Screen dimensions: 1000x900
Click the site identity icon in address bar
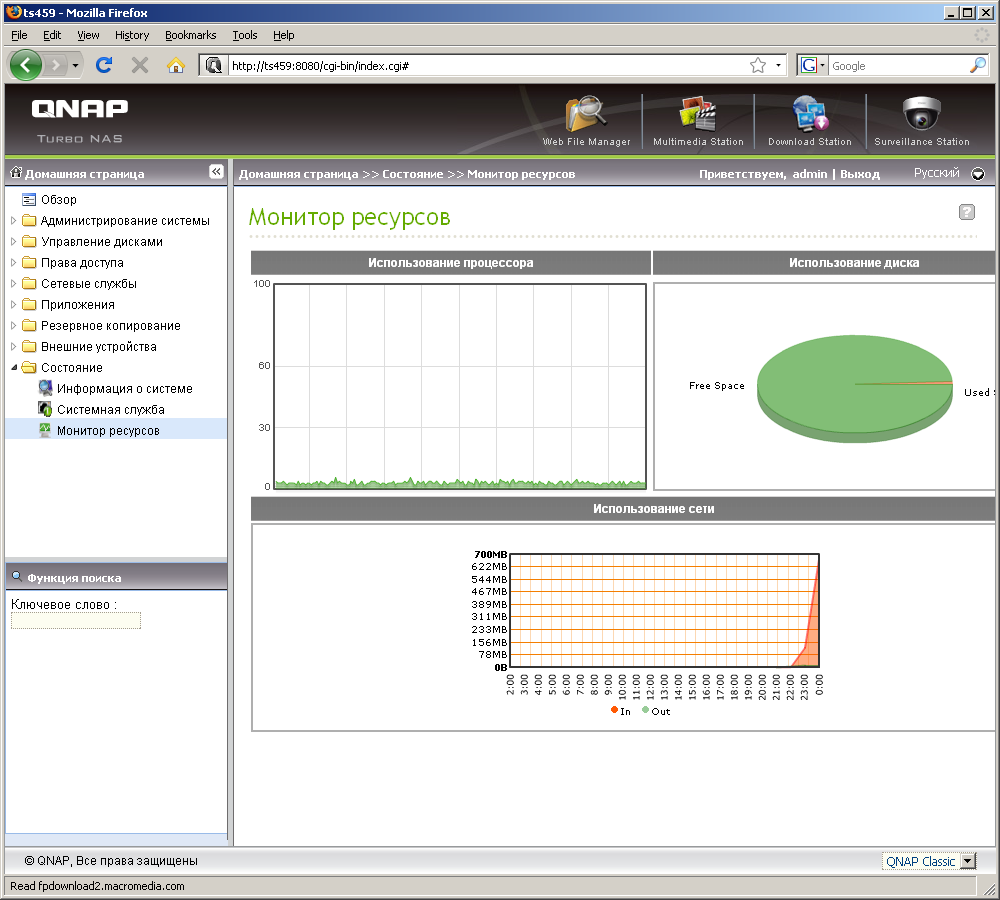[214, 65]
